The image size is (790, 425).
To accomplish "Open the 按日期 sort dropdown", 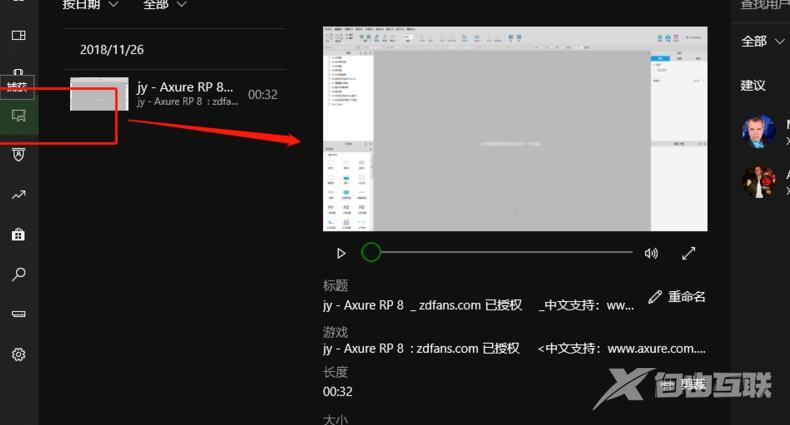I will pyautogui.click(x=90, y=5).
